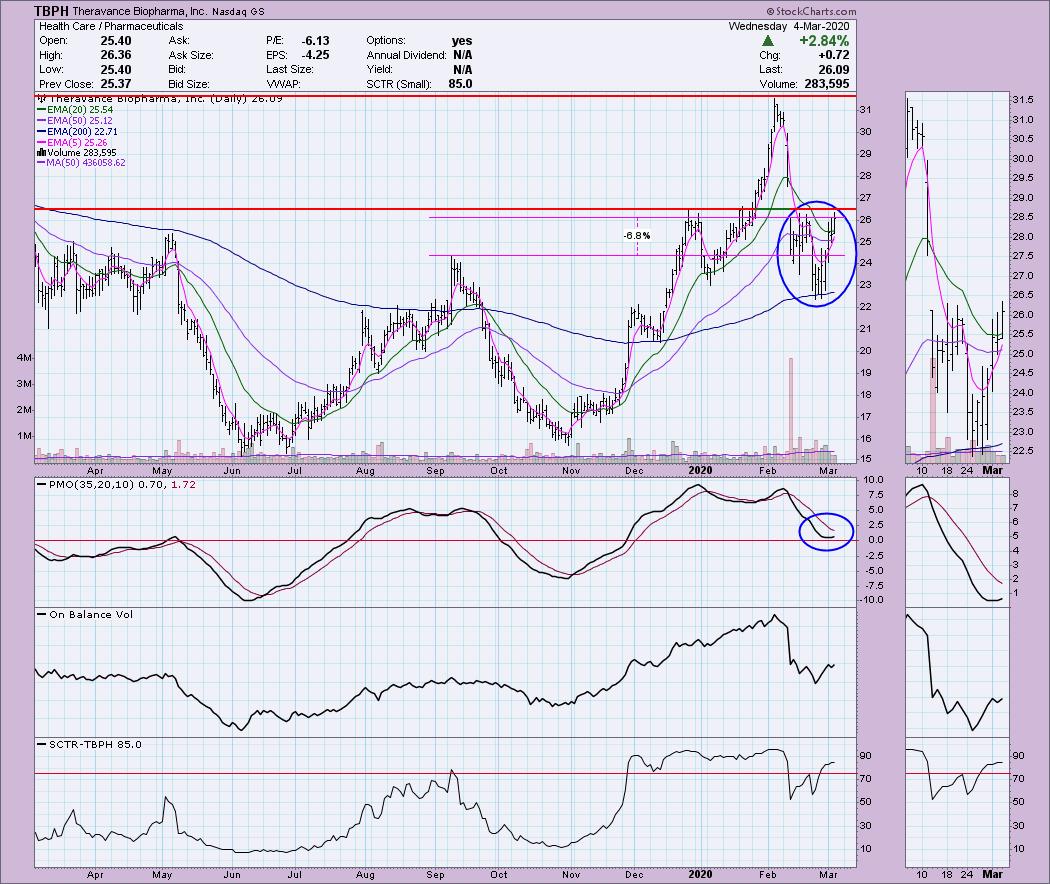This screenshot has width=1050, height=884.
Task: Click the MA(50) 436058.62 legend entry
Action: click(81, 163)
